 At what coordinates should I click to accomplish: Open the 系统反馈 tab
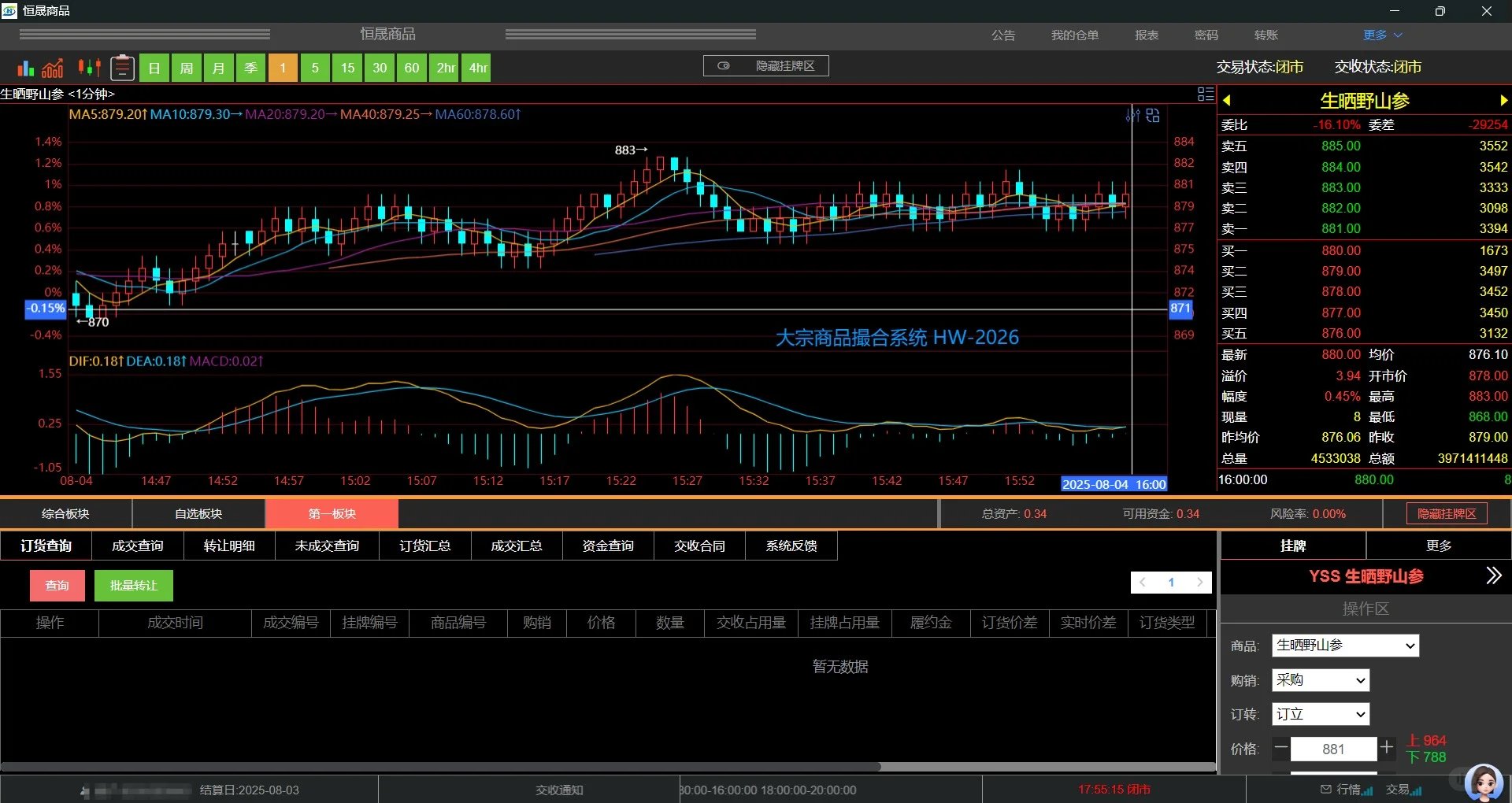pos(791,546)
